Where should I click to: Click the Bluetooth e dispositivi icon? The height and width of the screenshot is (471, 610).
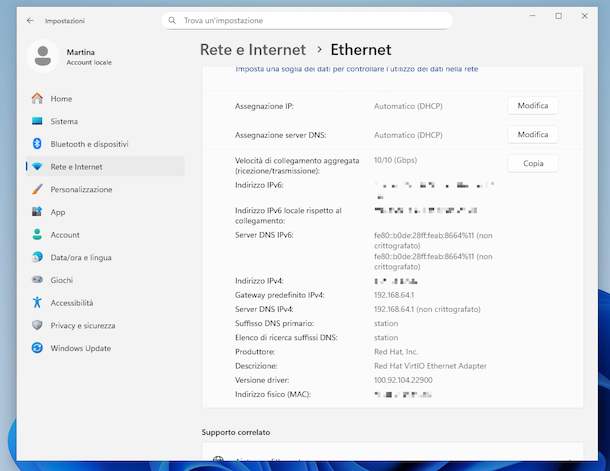tap(37, 144)
